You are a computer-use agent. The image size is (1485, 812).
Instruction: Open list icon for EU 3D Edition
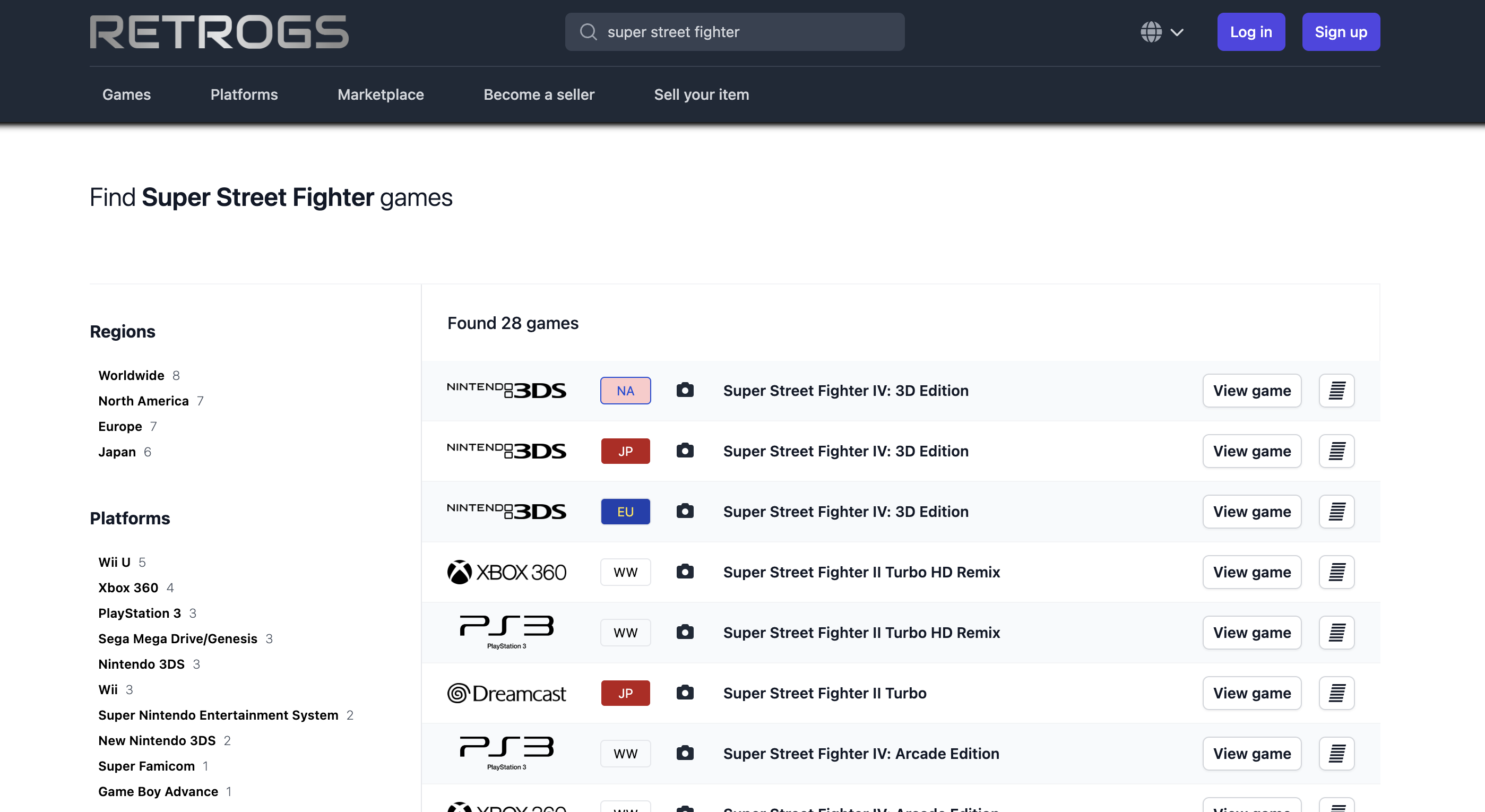[x=1336, y=511]
